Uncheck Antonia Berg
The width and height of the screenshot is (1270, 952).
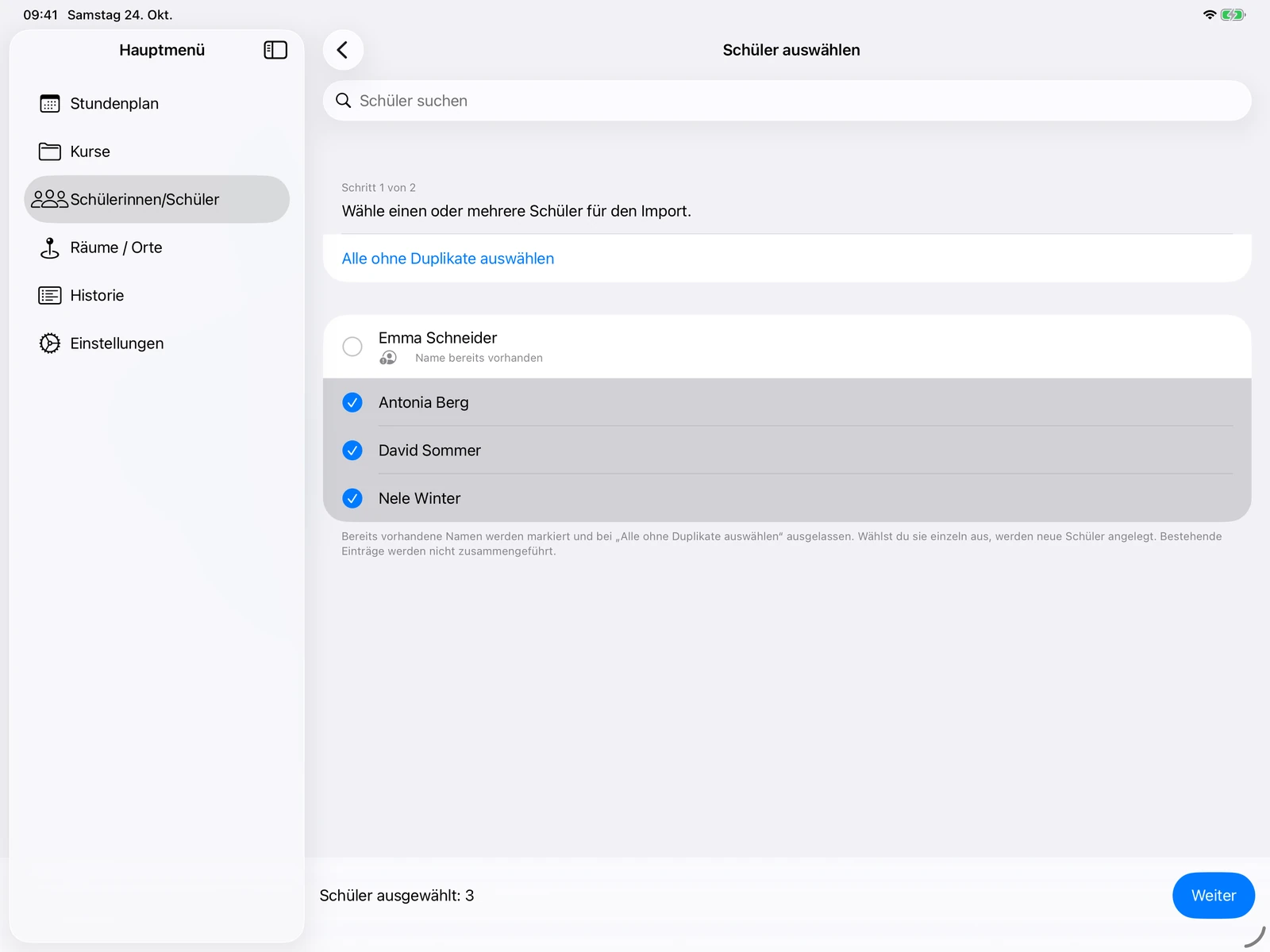click(352, 402)
